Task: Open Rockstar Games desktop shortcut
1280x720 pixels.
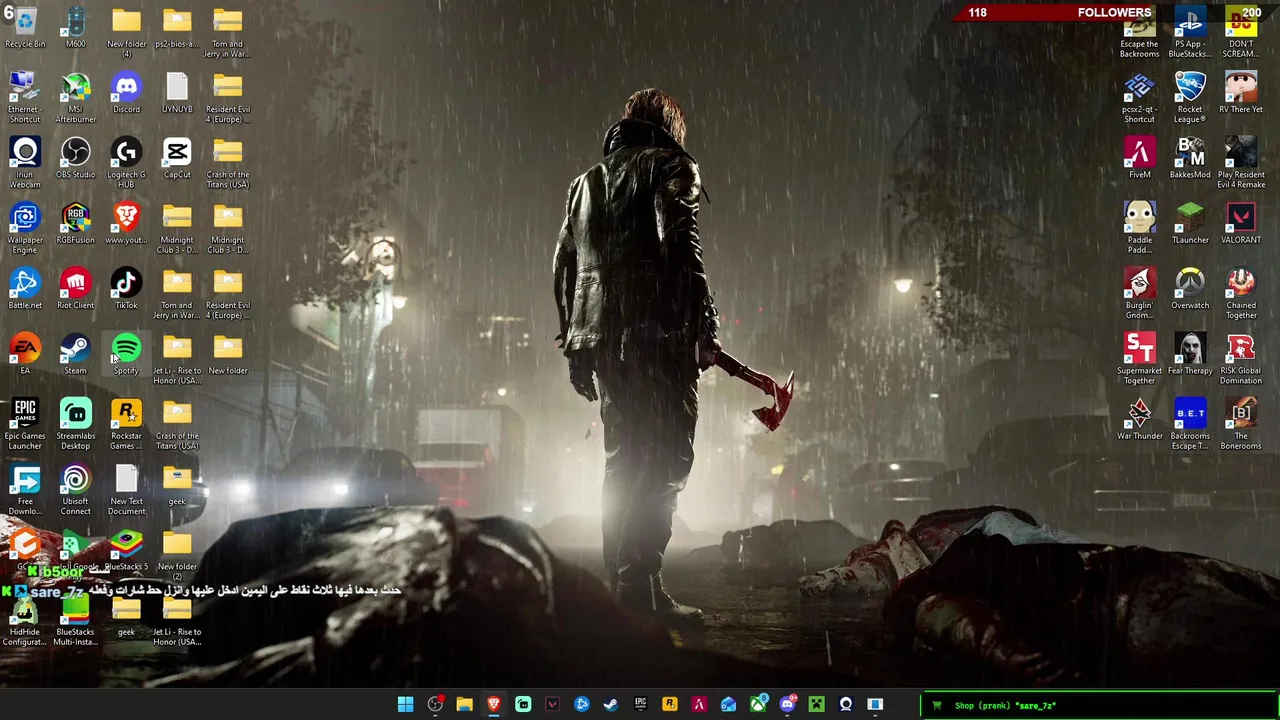Action: click(126, 424)
